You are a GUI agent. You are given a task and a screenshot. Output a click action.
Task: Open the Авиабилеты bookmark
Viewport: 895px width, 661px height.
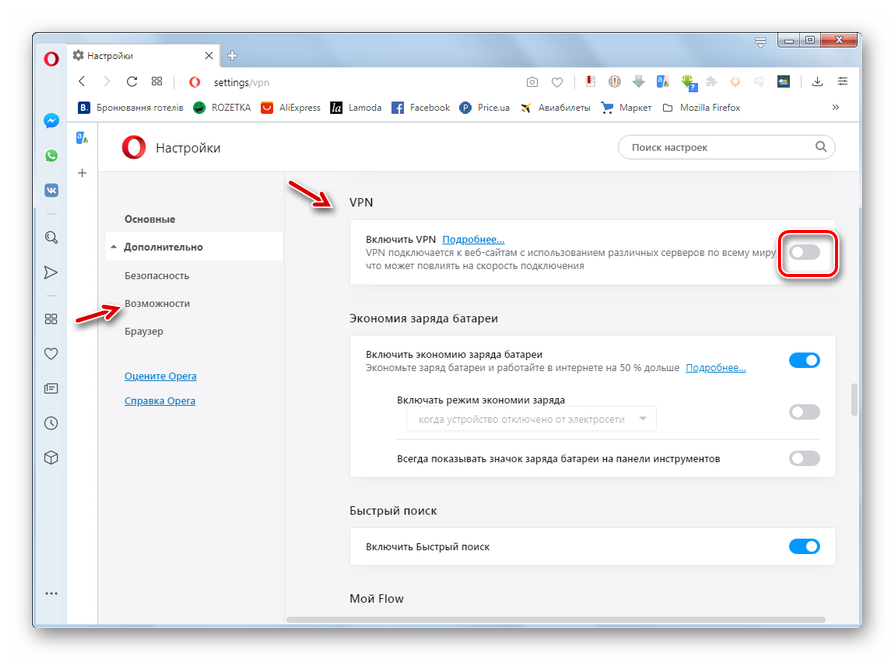pyautogui.click(x=555, y=107)
